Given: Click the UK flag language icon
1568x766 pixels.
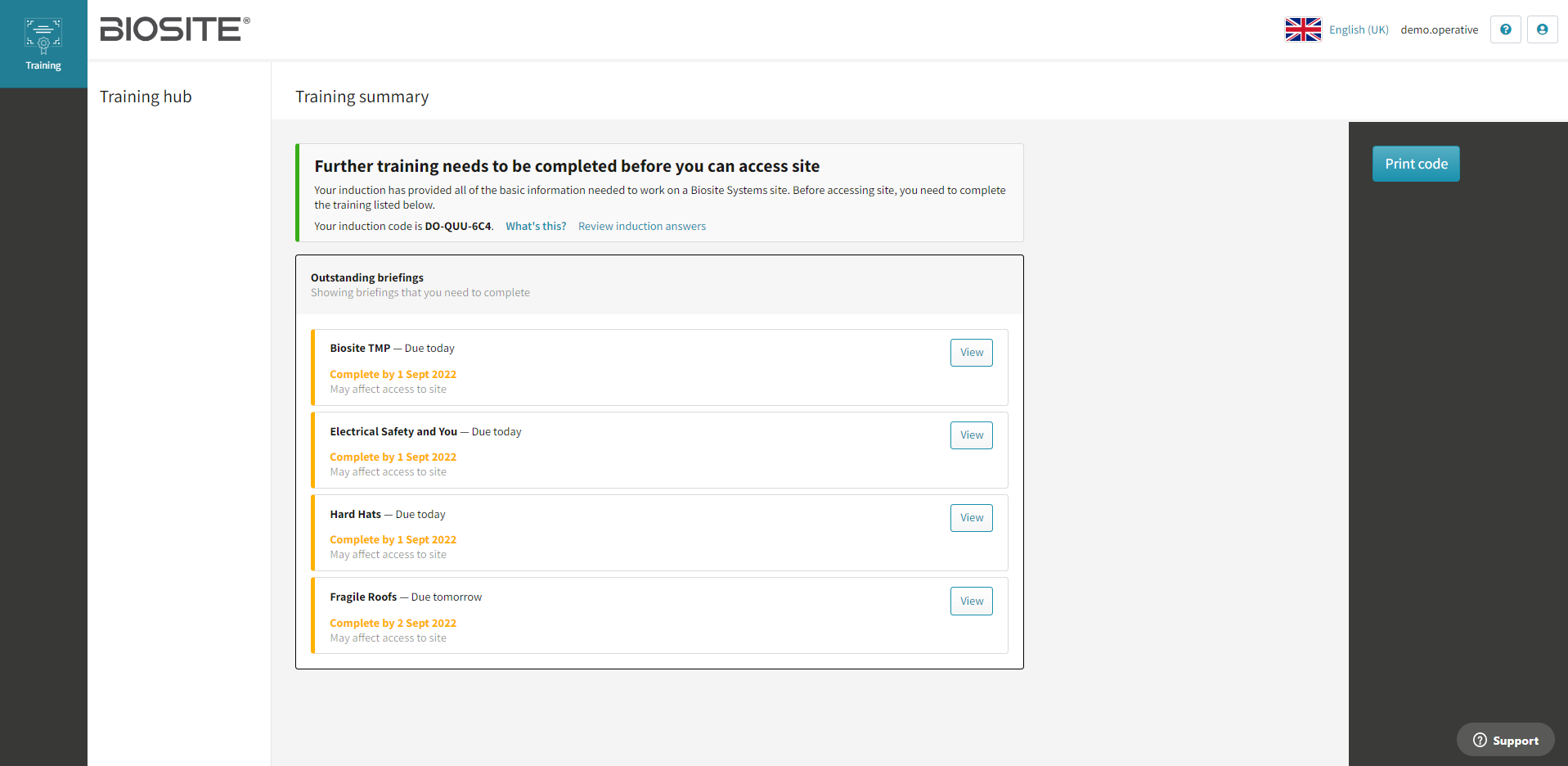Looking at the screenshot, I should tap(1303, 29).
